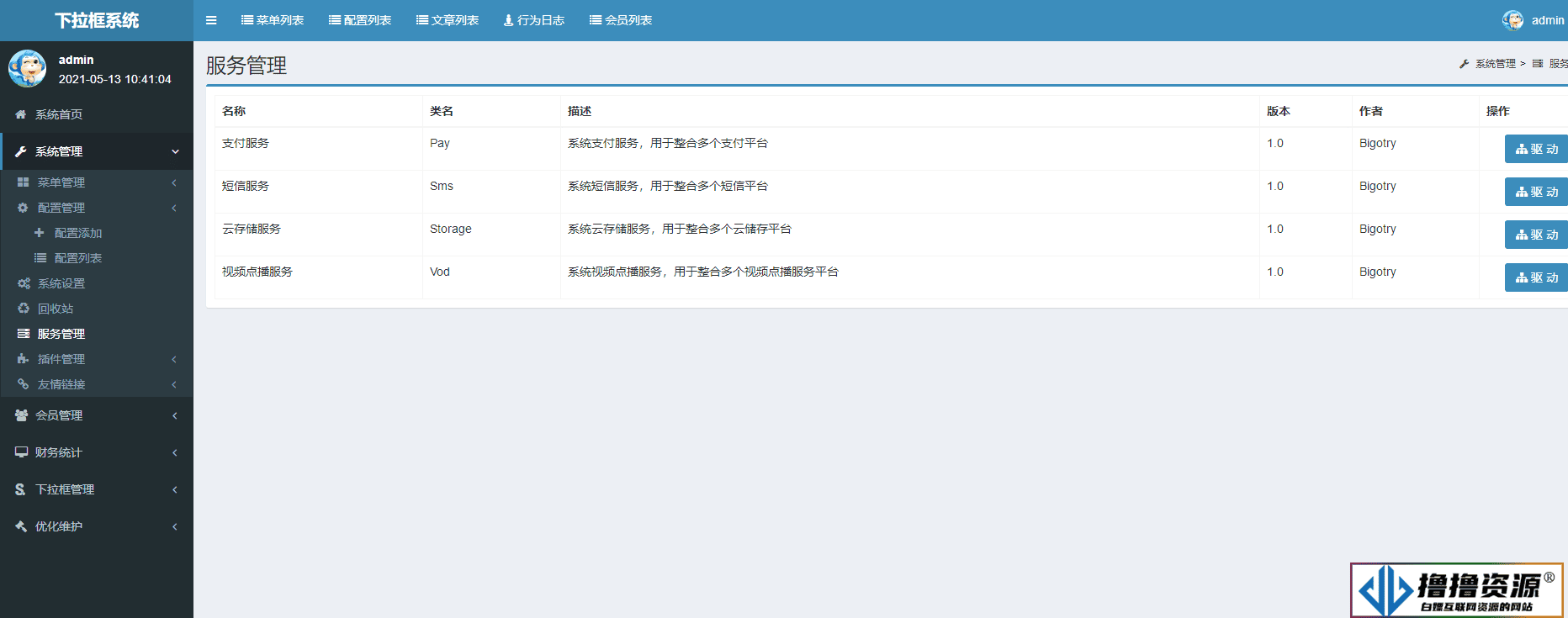Open 会员列表 in the top navigation

[621, 20]
